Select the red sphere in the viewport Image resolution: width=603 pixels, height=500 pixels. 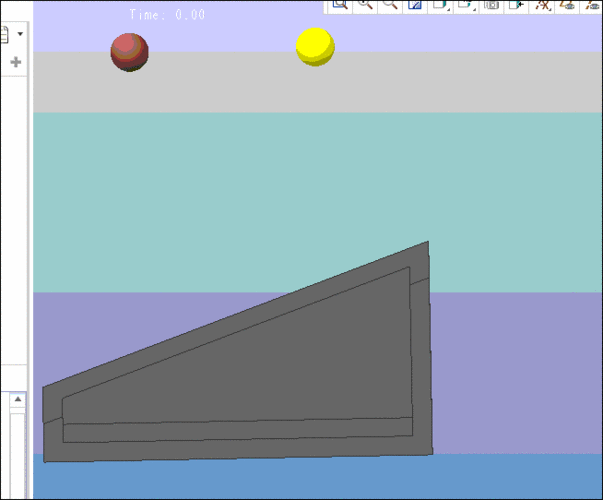129,52
